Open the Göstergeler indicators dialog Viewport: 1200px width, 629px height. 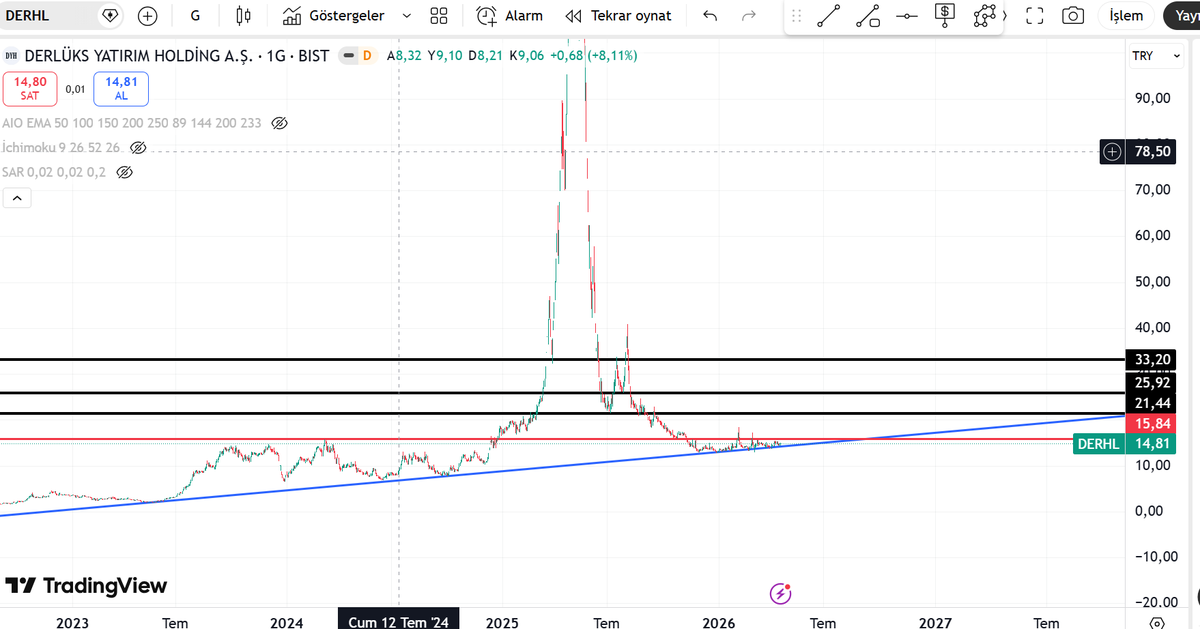pos(333,15)
